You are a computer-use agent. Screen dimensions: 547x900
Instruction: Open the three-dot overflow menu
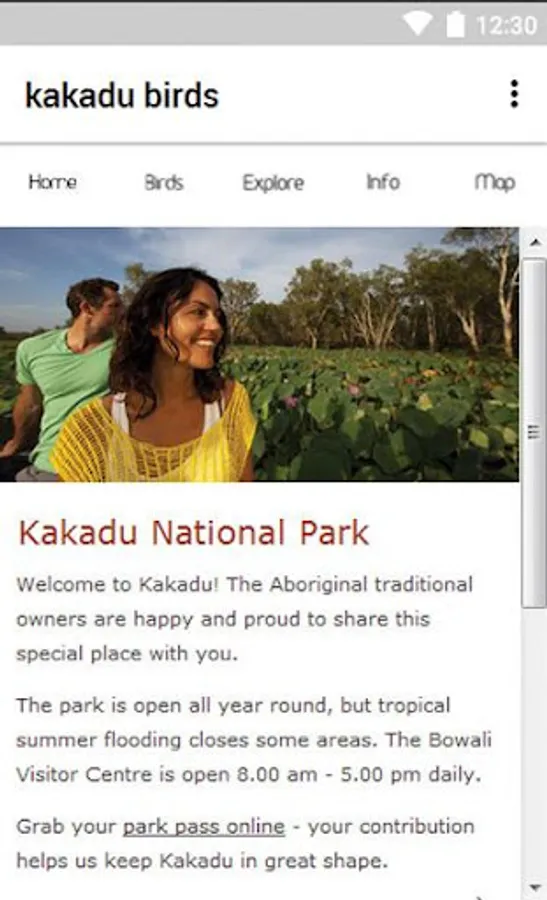click(514, 94)
